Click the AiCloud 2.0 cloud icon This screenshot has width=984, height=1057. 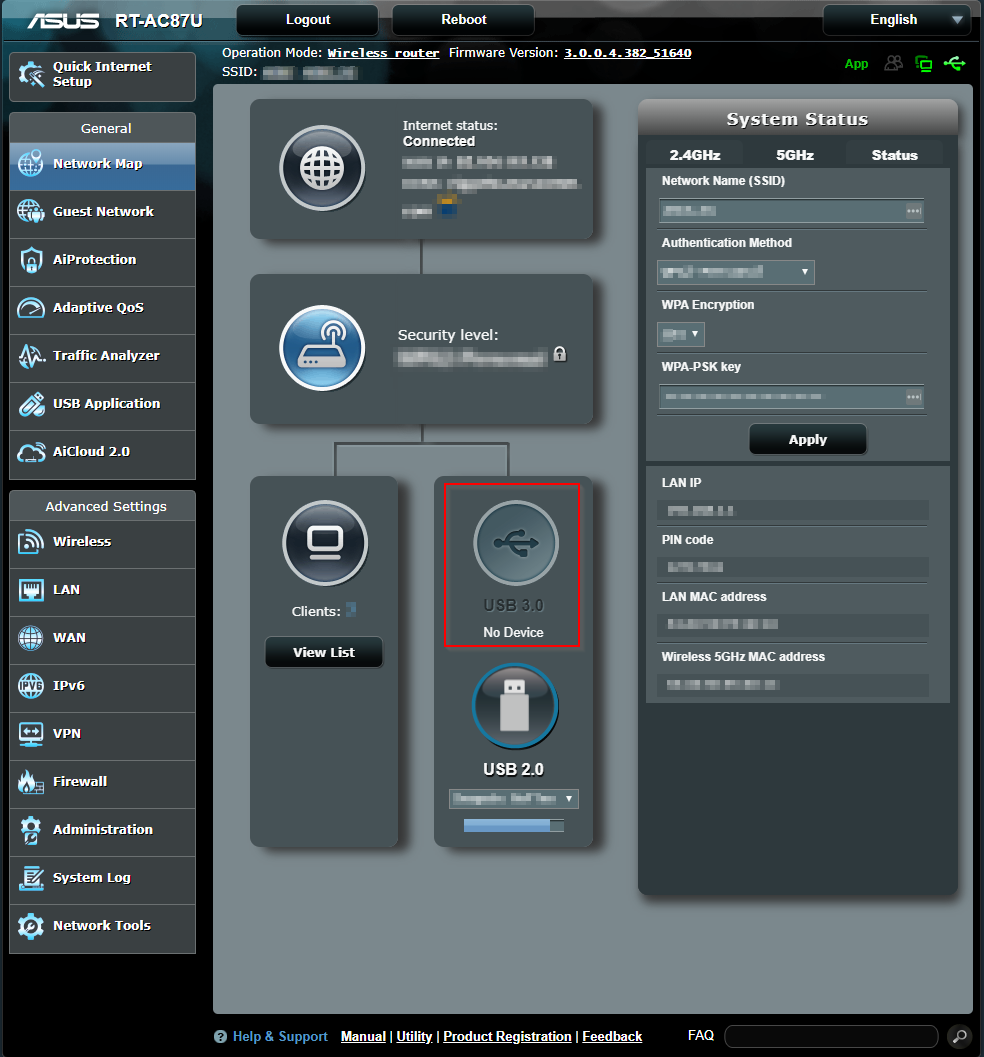(x=31, y=452)
